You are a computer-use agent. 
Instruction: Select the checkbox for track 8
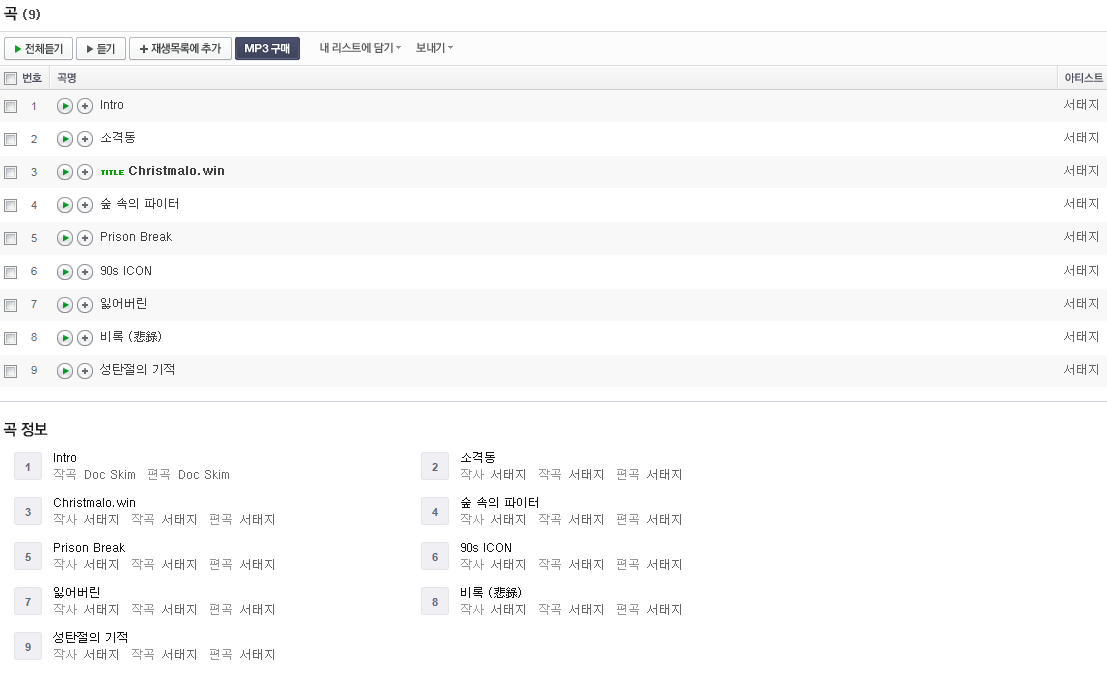click(x=11, y=338)
